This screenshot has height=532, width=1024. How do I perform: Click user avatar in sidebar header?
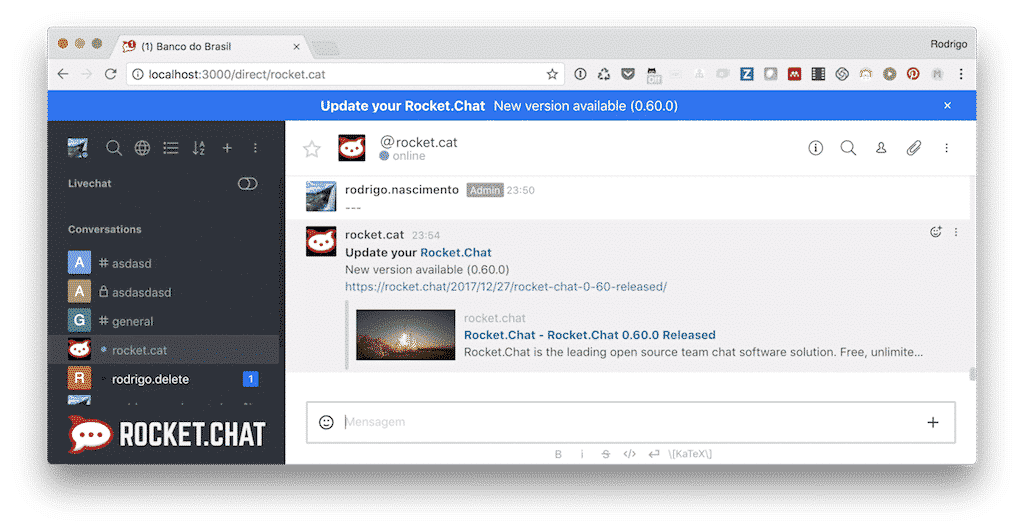pyautogui.click(x=78, y=148)
